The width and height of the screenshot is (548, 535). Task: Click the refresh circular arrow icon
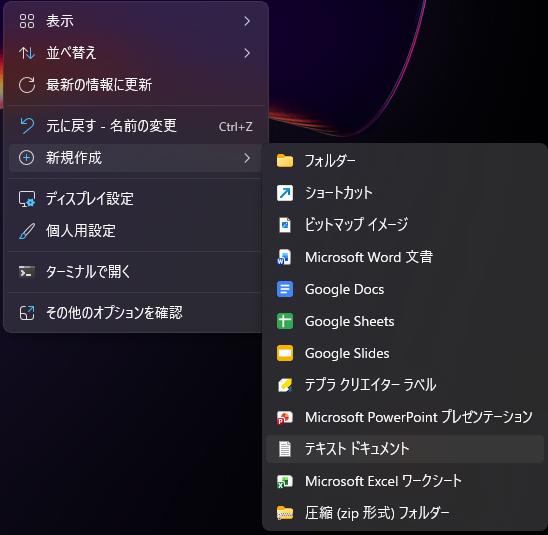pos(27,85)
